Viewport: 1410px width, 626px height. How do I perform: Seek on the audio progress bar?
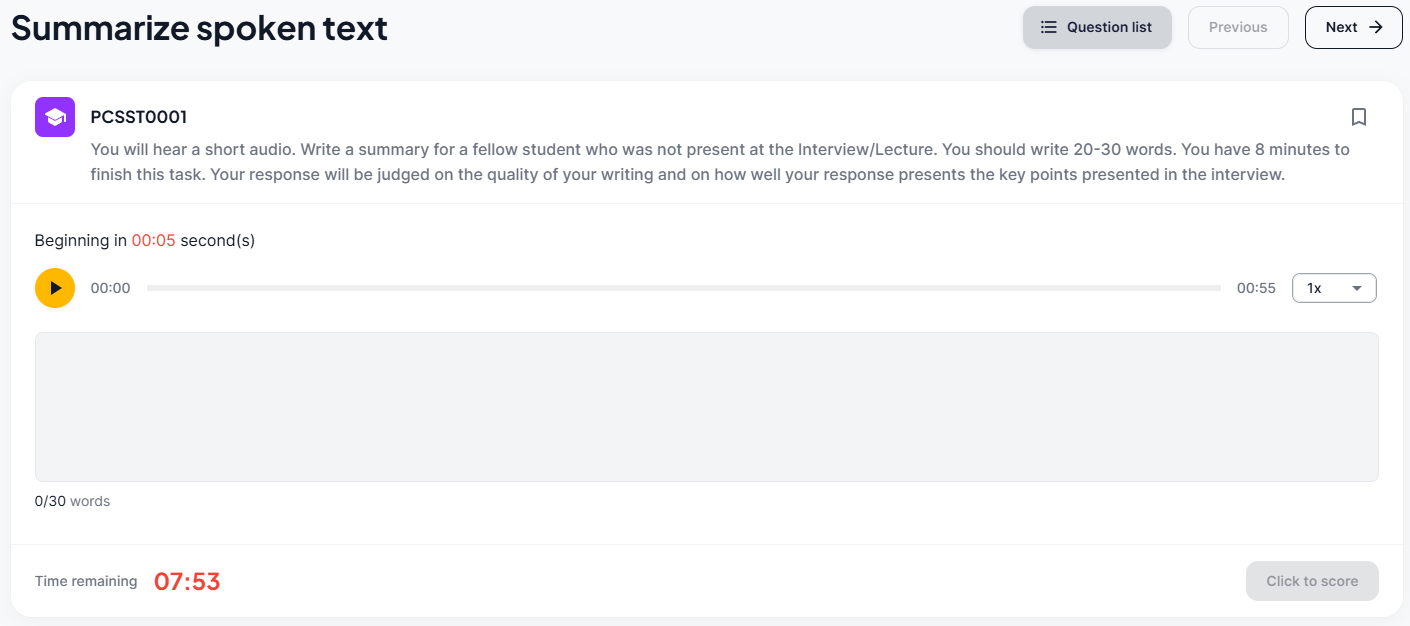tap(683, 288)
